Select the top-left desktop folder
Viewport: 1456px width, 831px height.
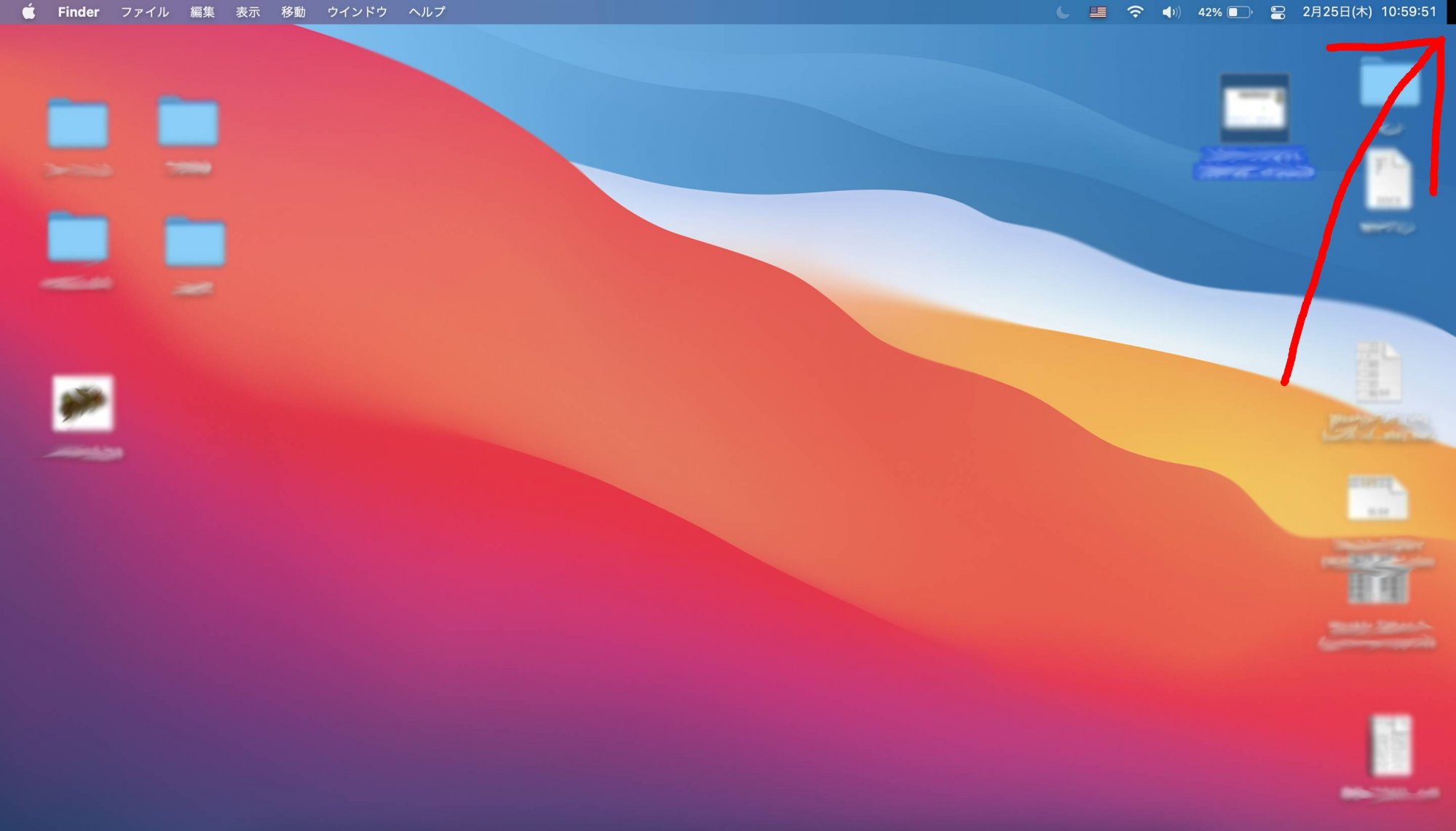[78, 125]
